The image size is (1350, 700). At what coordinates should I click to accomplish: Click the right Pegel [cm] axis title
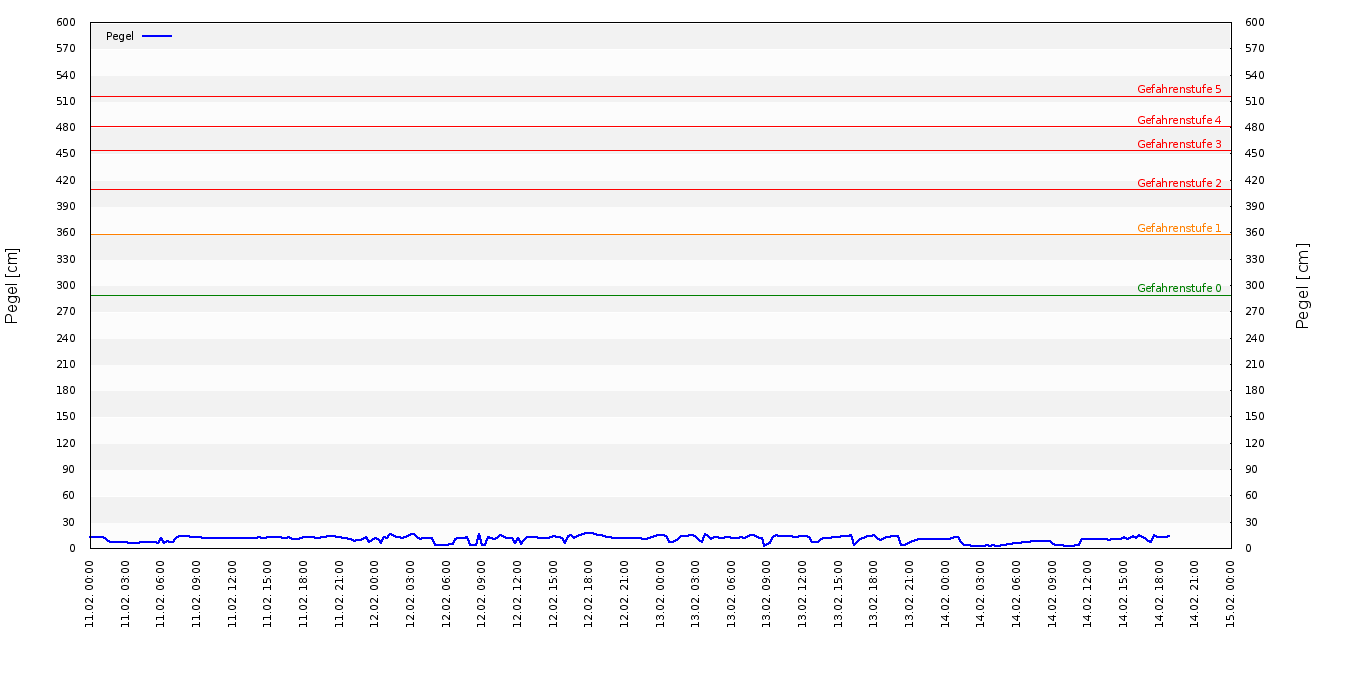pos(1303,285)
